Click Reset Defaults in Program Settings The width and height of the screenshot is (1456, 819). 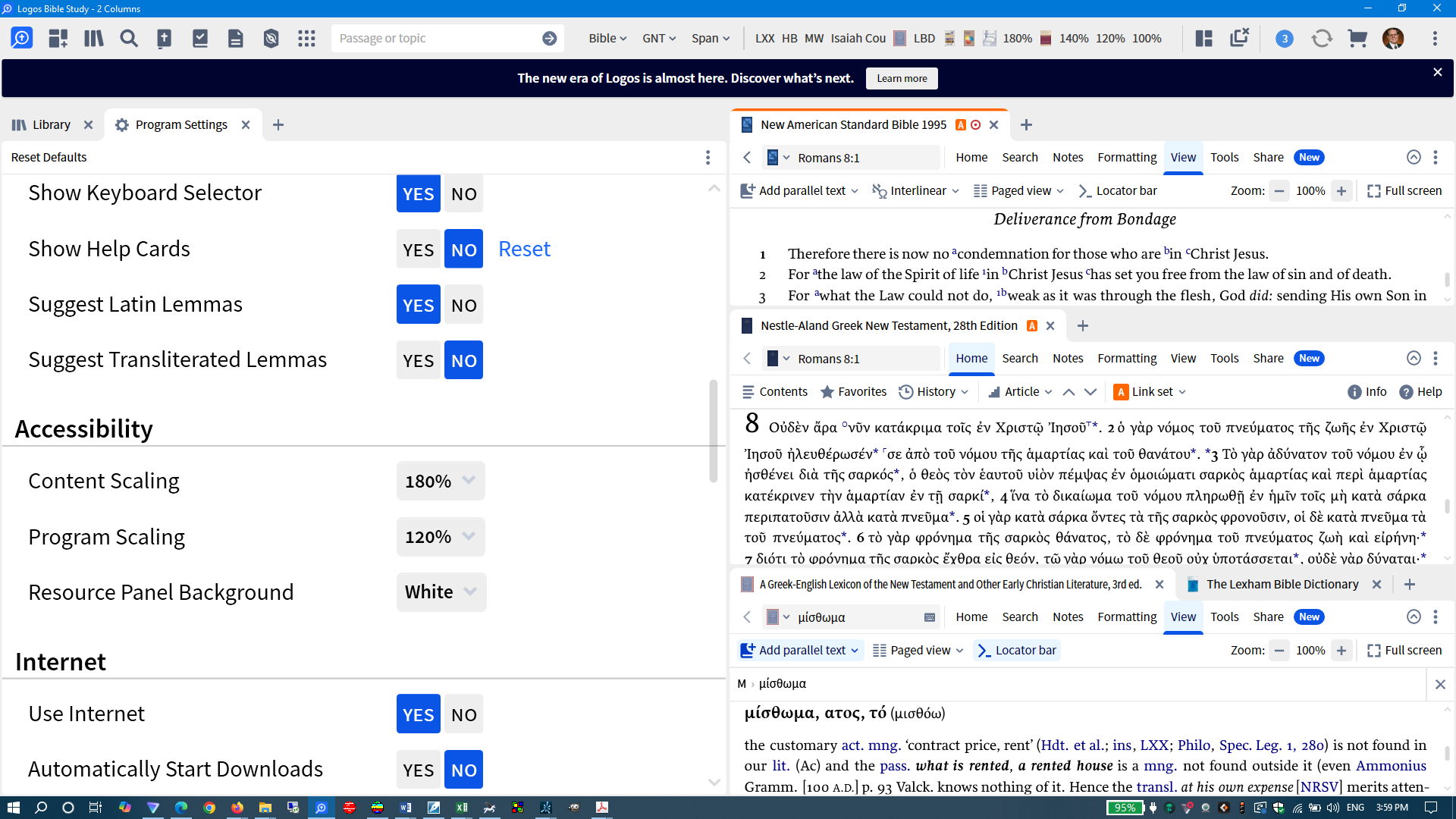(49, 157)
